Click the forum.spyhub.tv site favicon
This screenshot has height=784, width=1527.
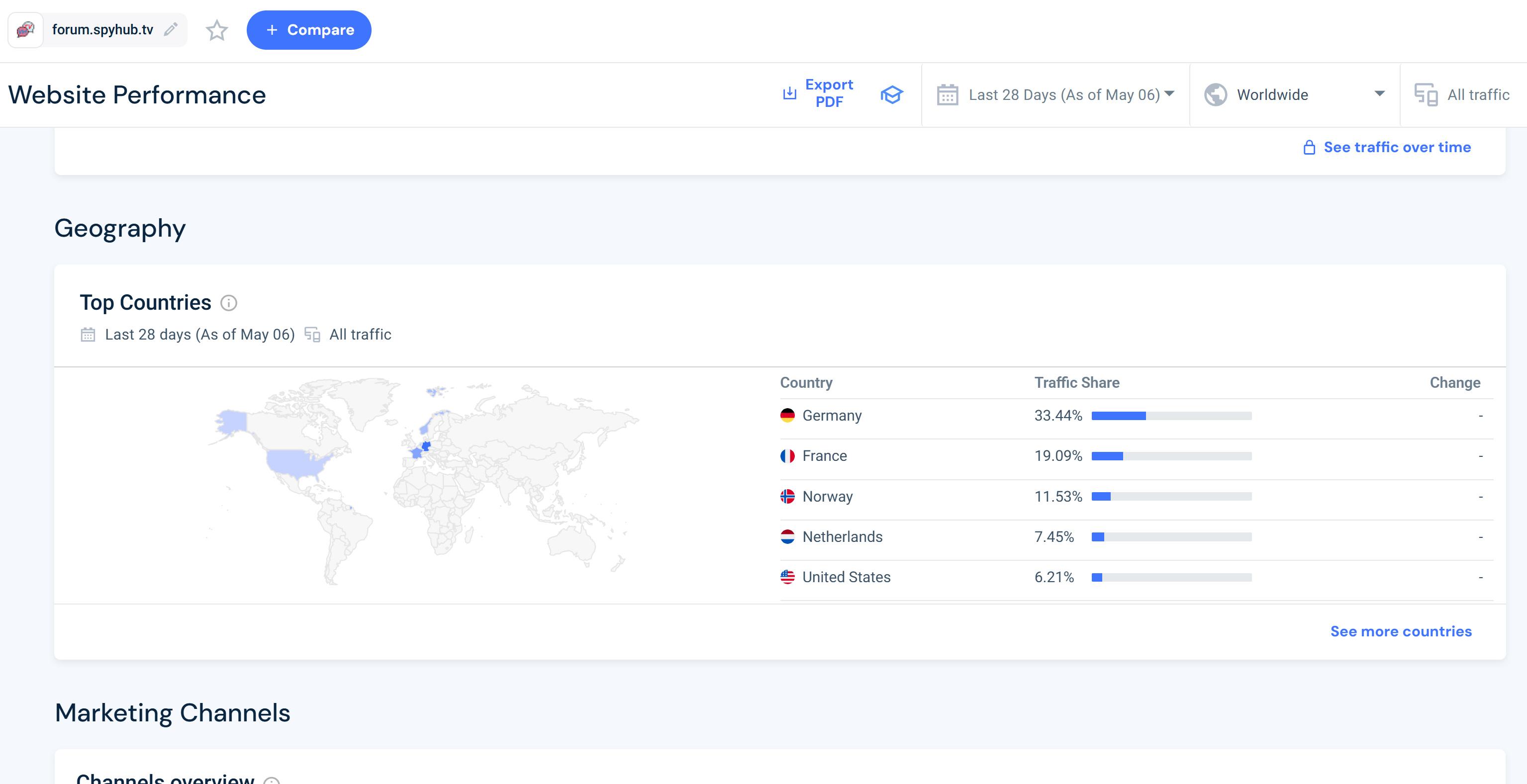[x=25, y=30]
